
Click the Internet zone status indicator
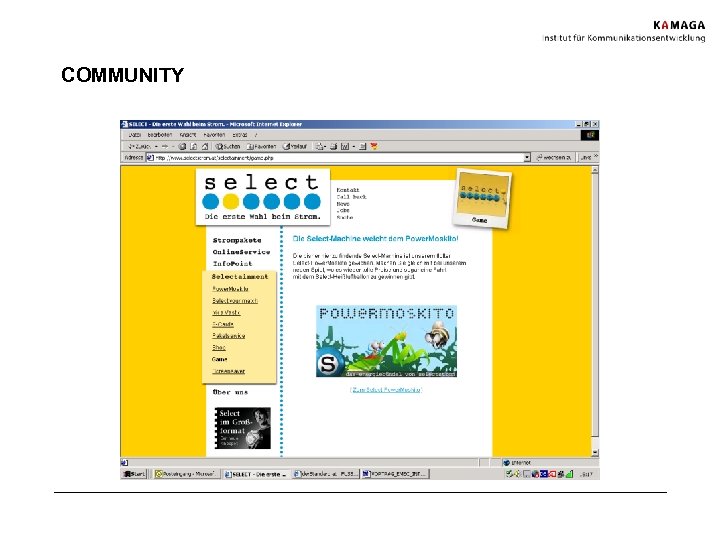click(517, 462)
